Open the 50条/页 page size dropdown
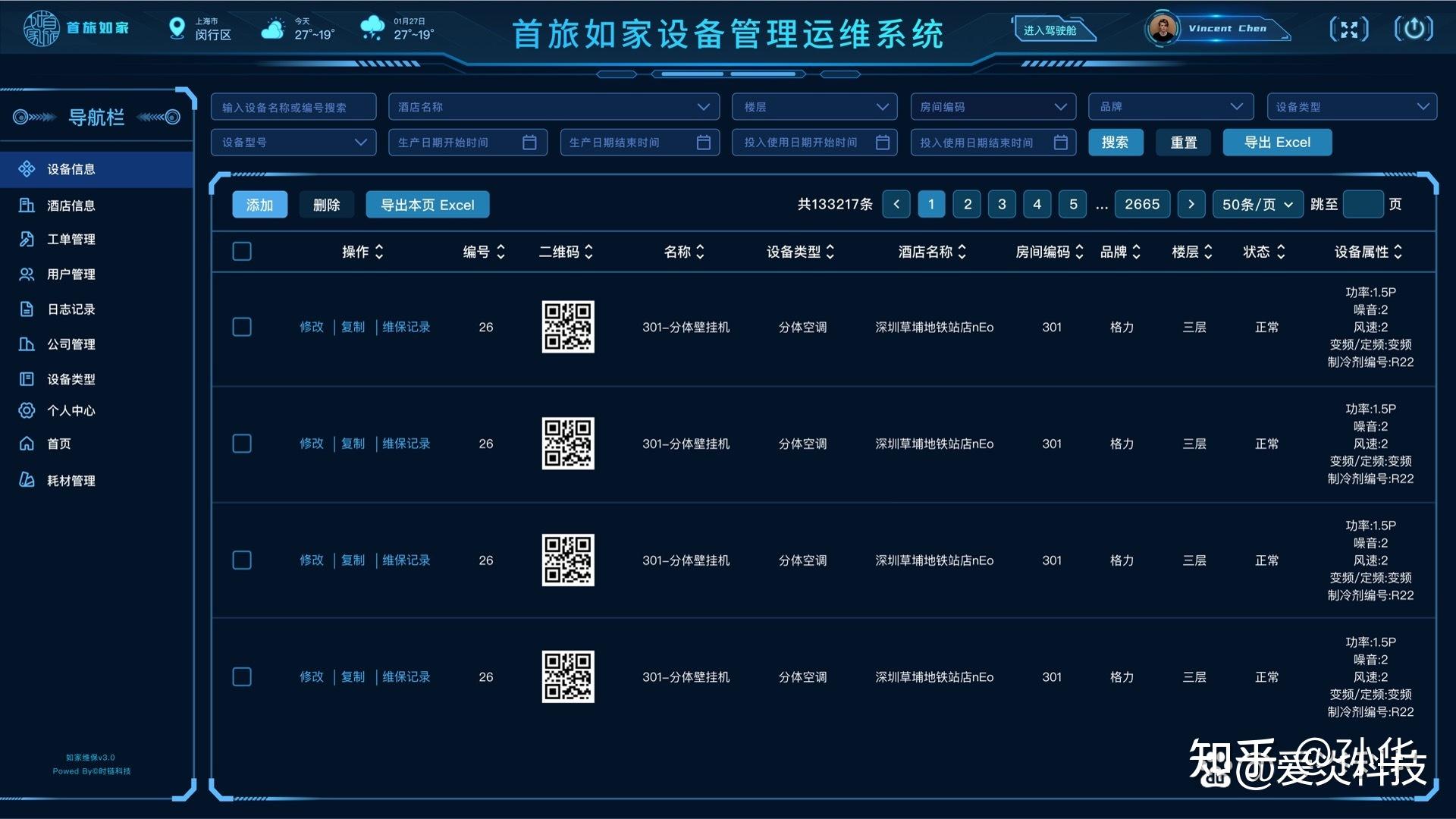Viewport: 1456px width, 819px height. click(1257, 204)
